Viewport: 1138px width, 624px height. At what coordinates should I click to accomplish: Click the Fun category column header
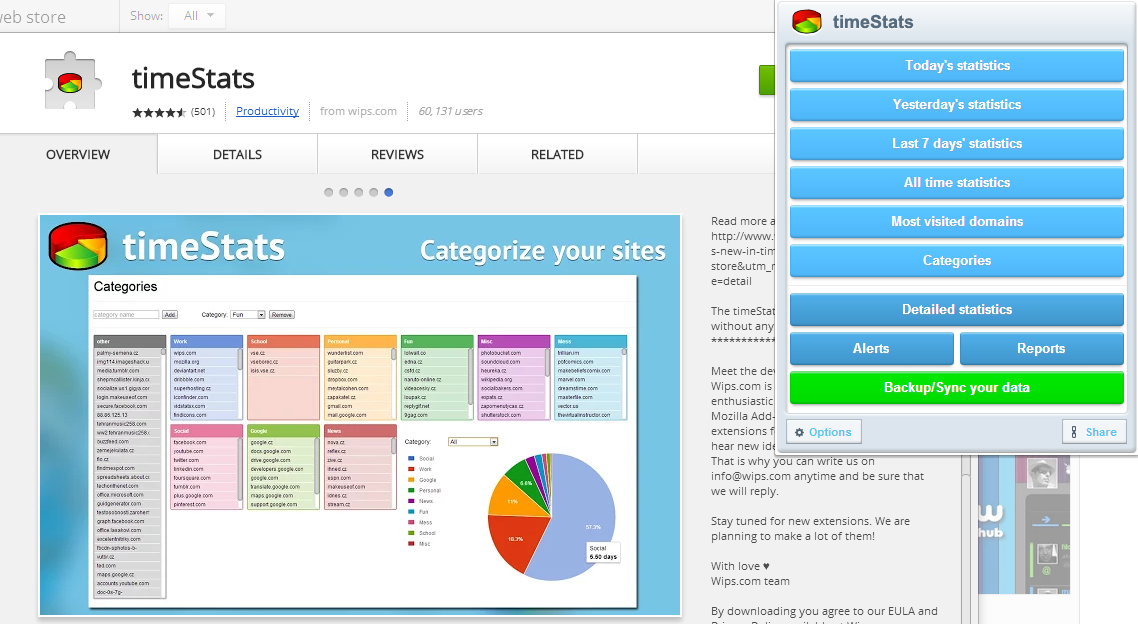[x=437, y=341]
